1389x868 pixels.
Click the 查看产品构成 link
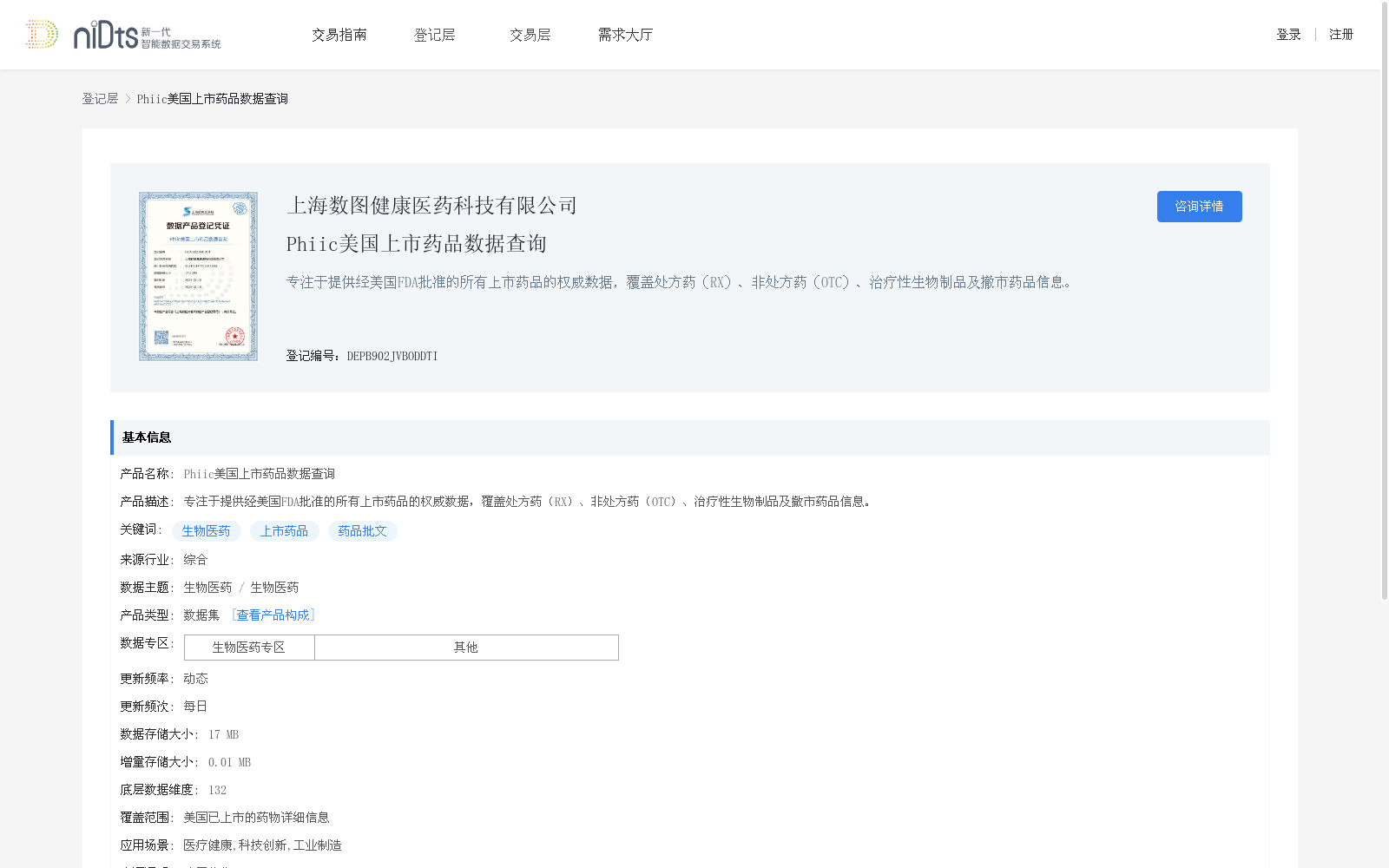(x=273, y=615)
